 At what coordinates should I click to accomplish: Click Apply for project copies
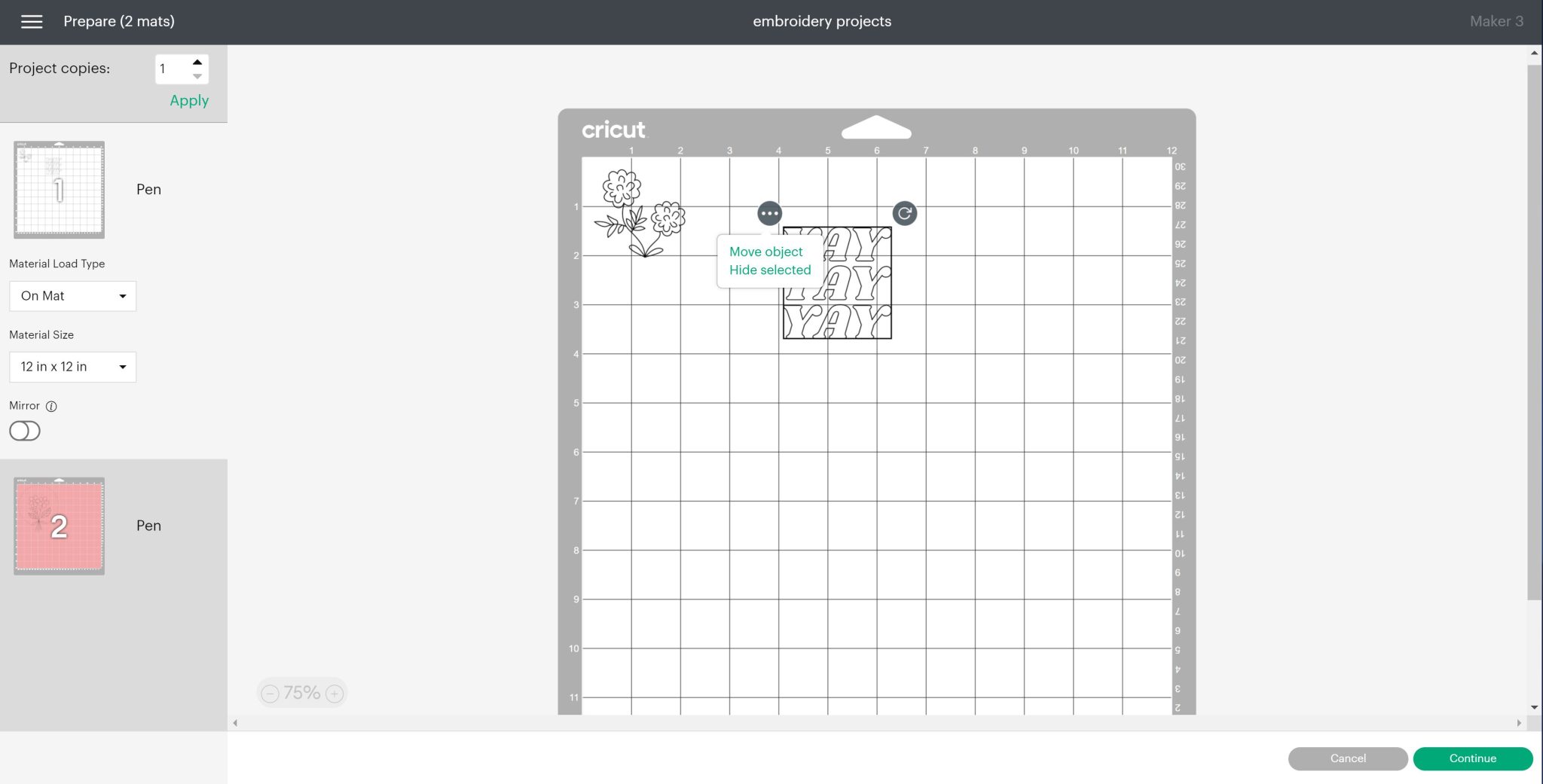point(189,101)
